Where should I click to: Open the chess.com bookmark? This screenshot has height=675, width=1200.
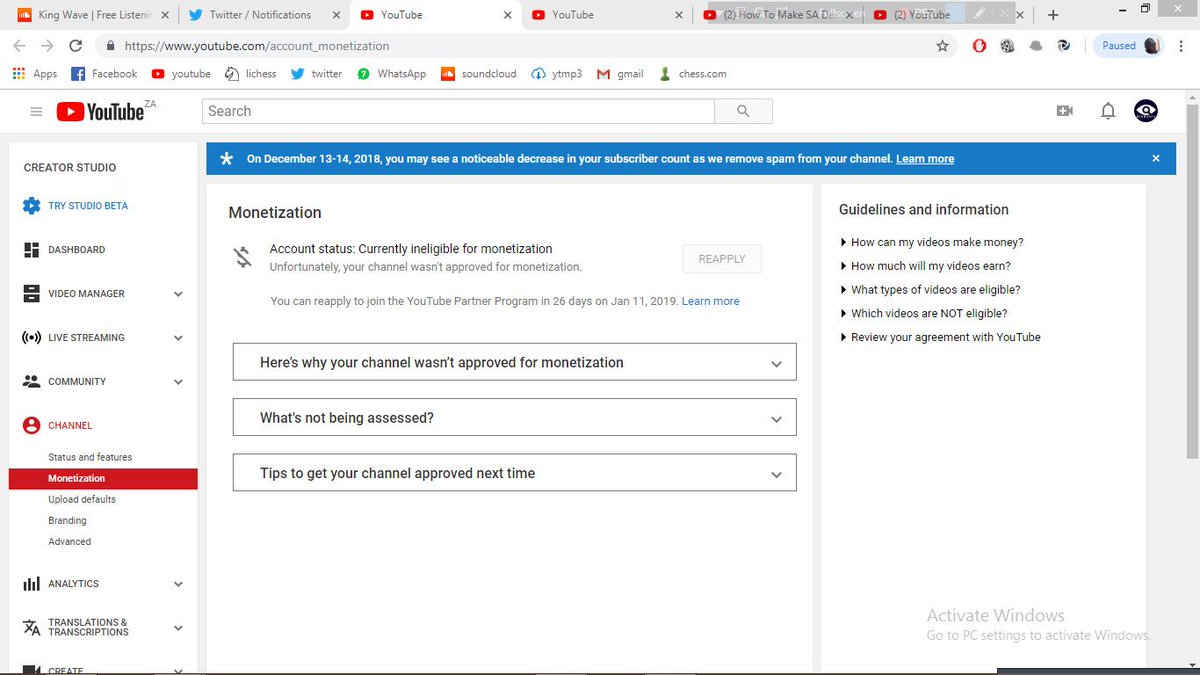coord(692,74)
